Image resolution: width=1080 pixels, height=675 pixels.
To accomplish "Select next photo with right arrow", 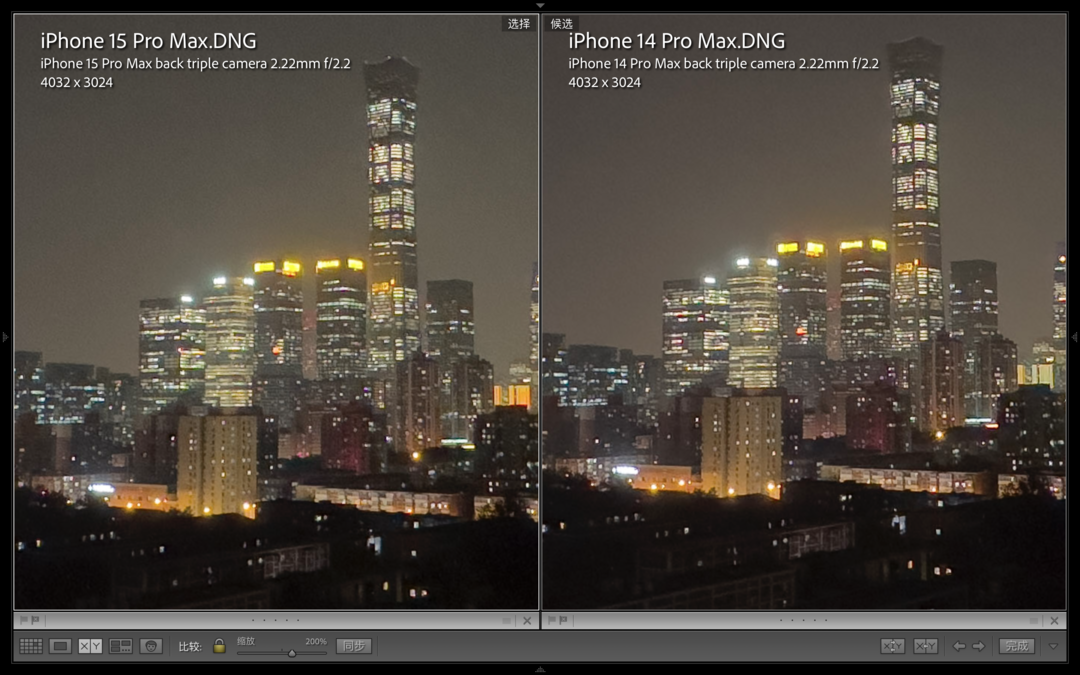I will click(x=979, y=646).
